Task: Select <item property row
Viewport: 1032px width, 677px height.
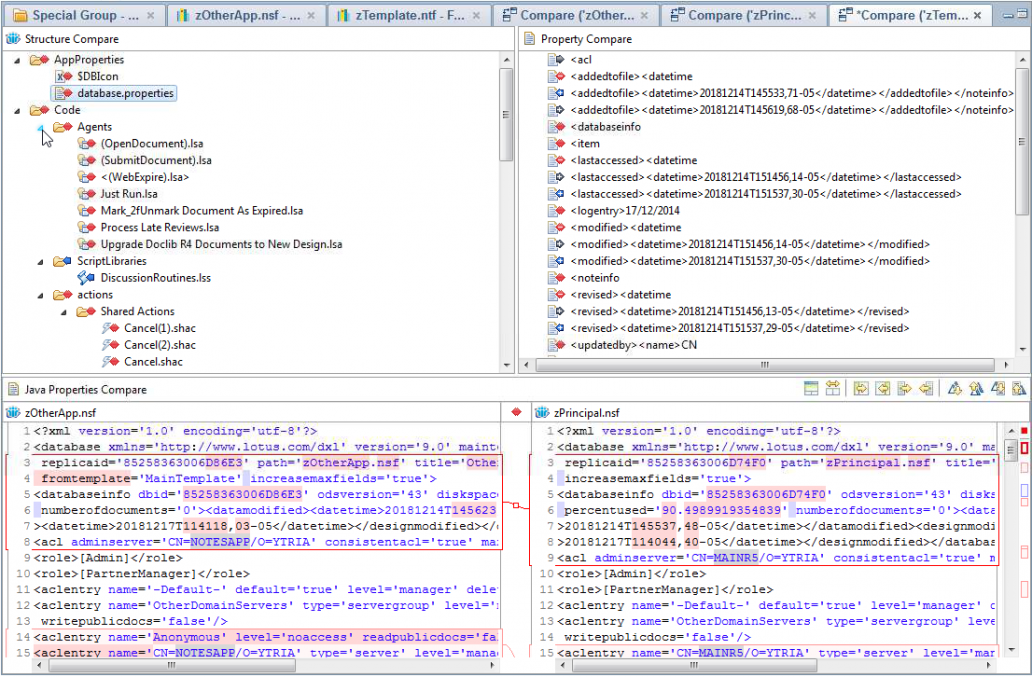Action: [x=585, y=143]
